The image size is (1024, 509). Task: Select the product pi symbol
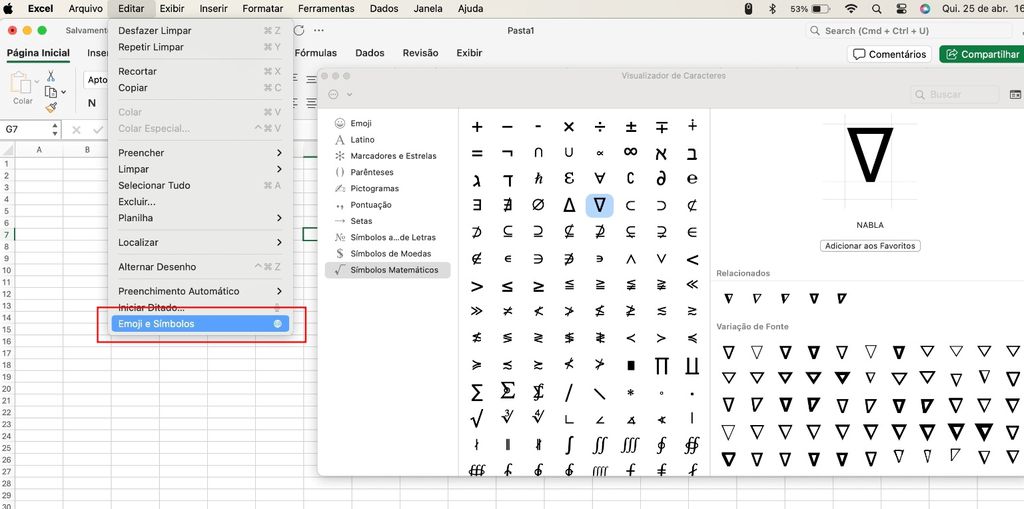pos(662,365)
